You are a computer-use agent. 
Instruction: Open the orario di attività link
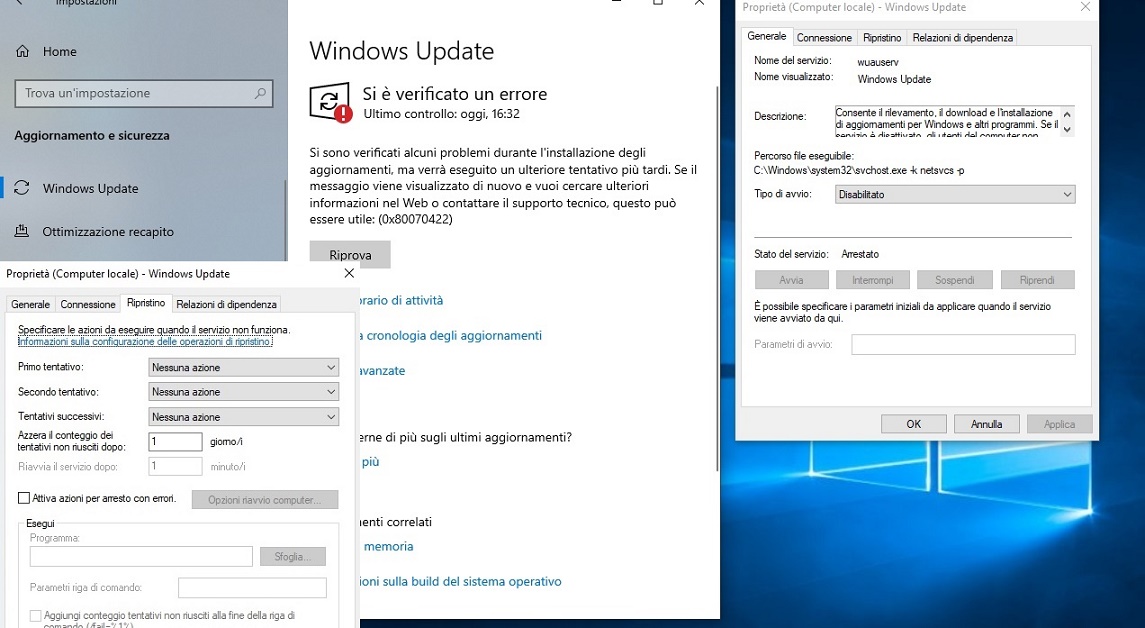coord(401,300)
